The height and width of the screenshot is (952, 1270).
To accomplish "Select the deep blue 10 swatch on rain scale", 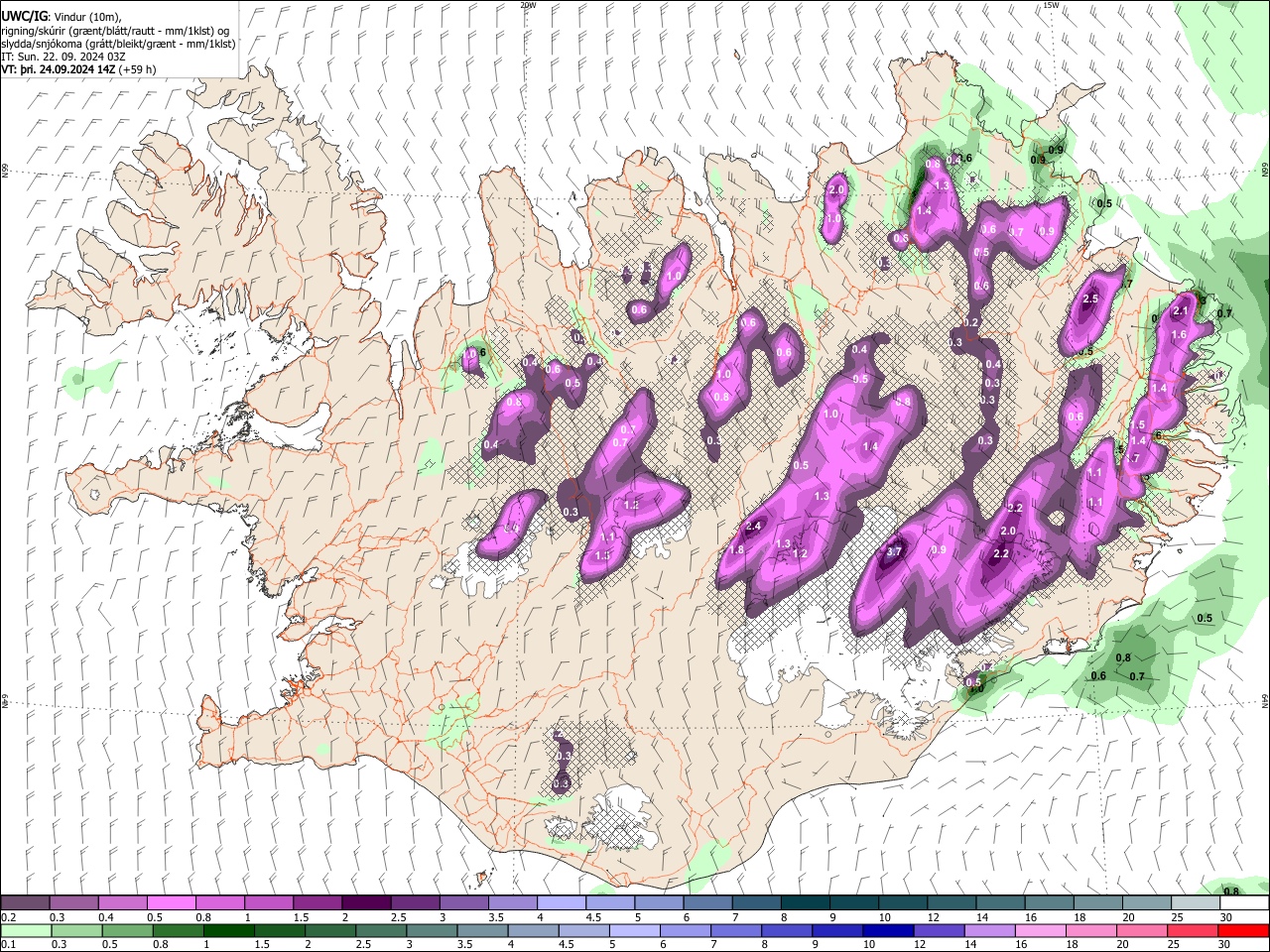I will pos(887,931).
